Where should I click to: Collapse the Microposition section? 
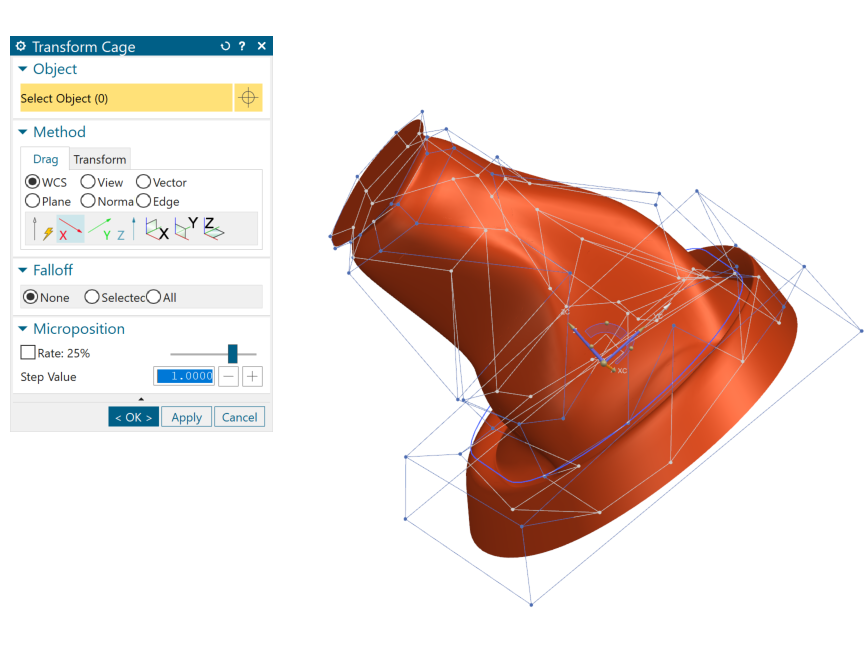click(x=23, y=329)
